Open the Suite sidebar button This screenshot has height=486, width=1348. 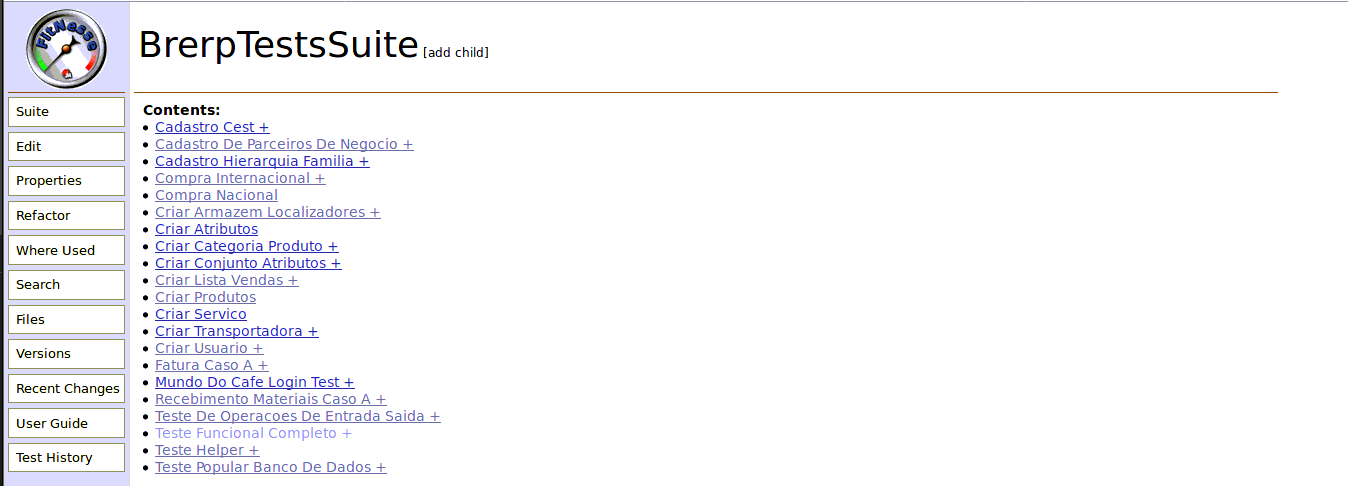pos(66,112)
